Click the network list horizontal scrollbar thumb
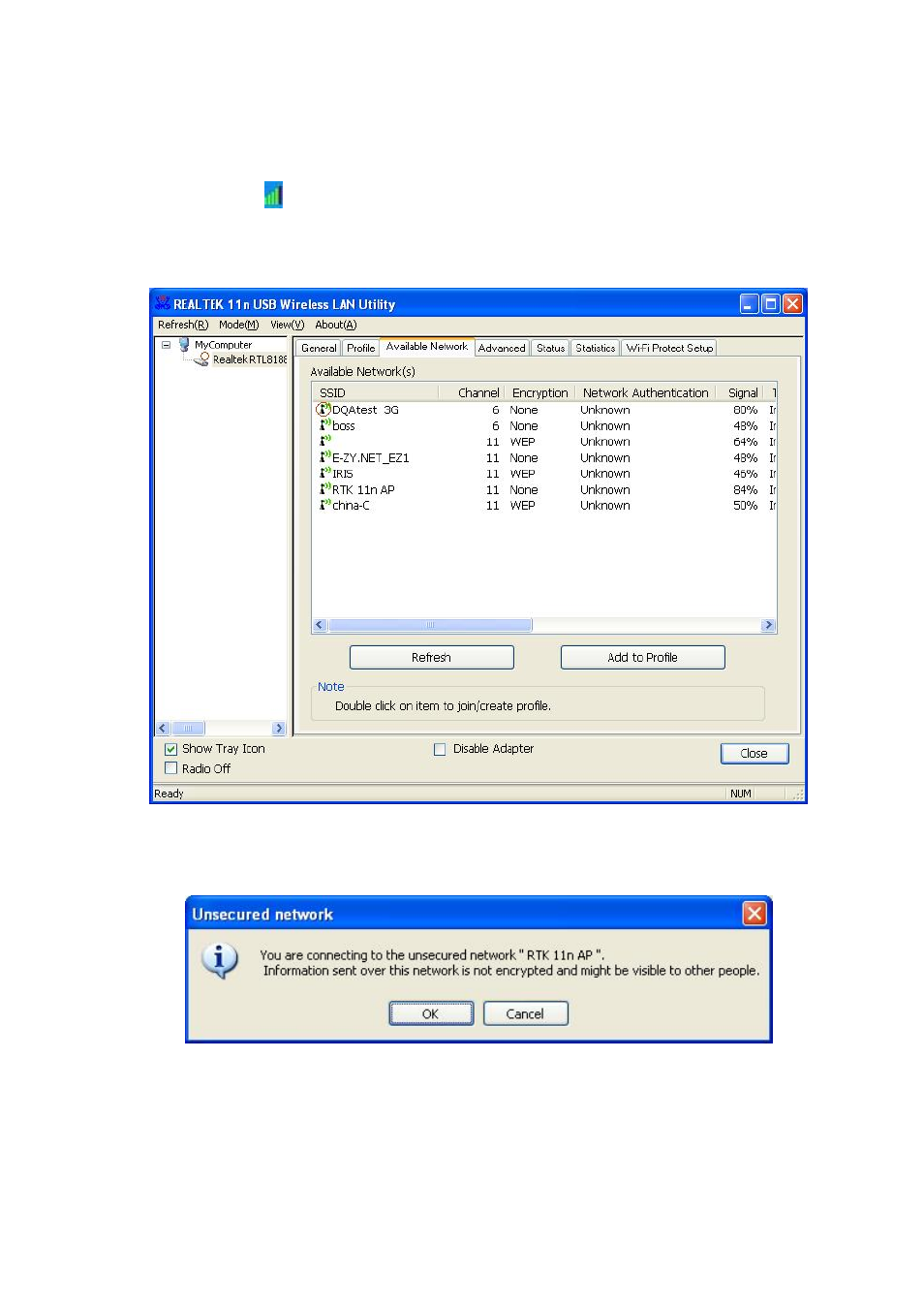Screen dimensions: 924x1308 coord(430,625)
